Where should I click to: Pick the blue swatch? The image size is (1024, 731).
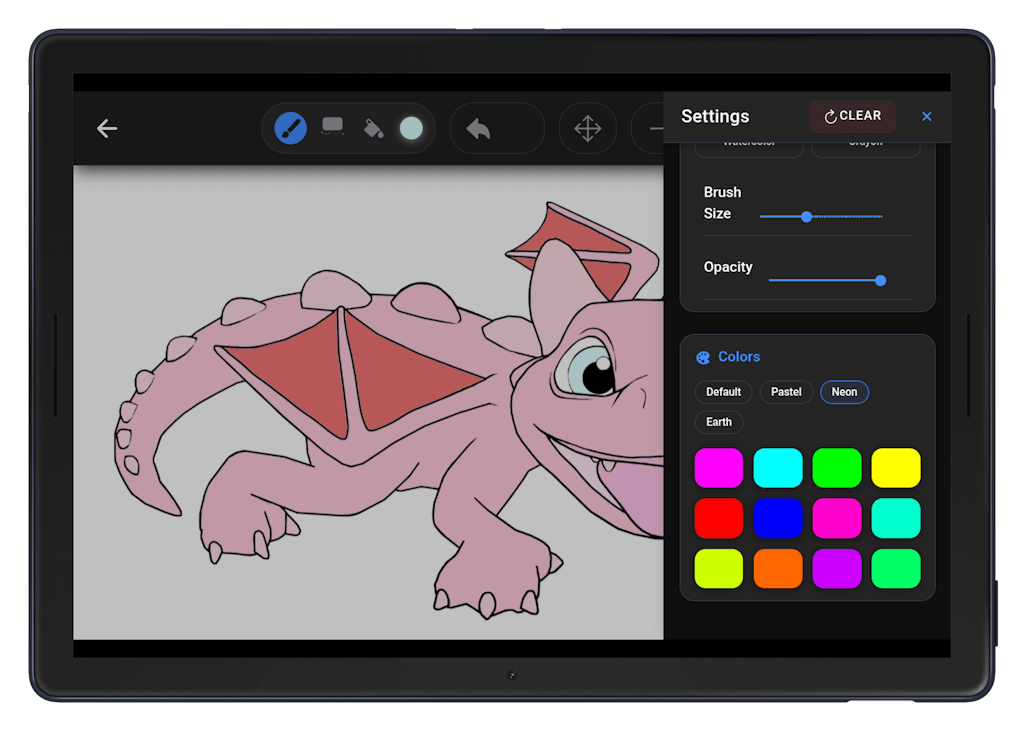pyautogui.click(x=778, y=518)
